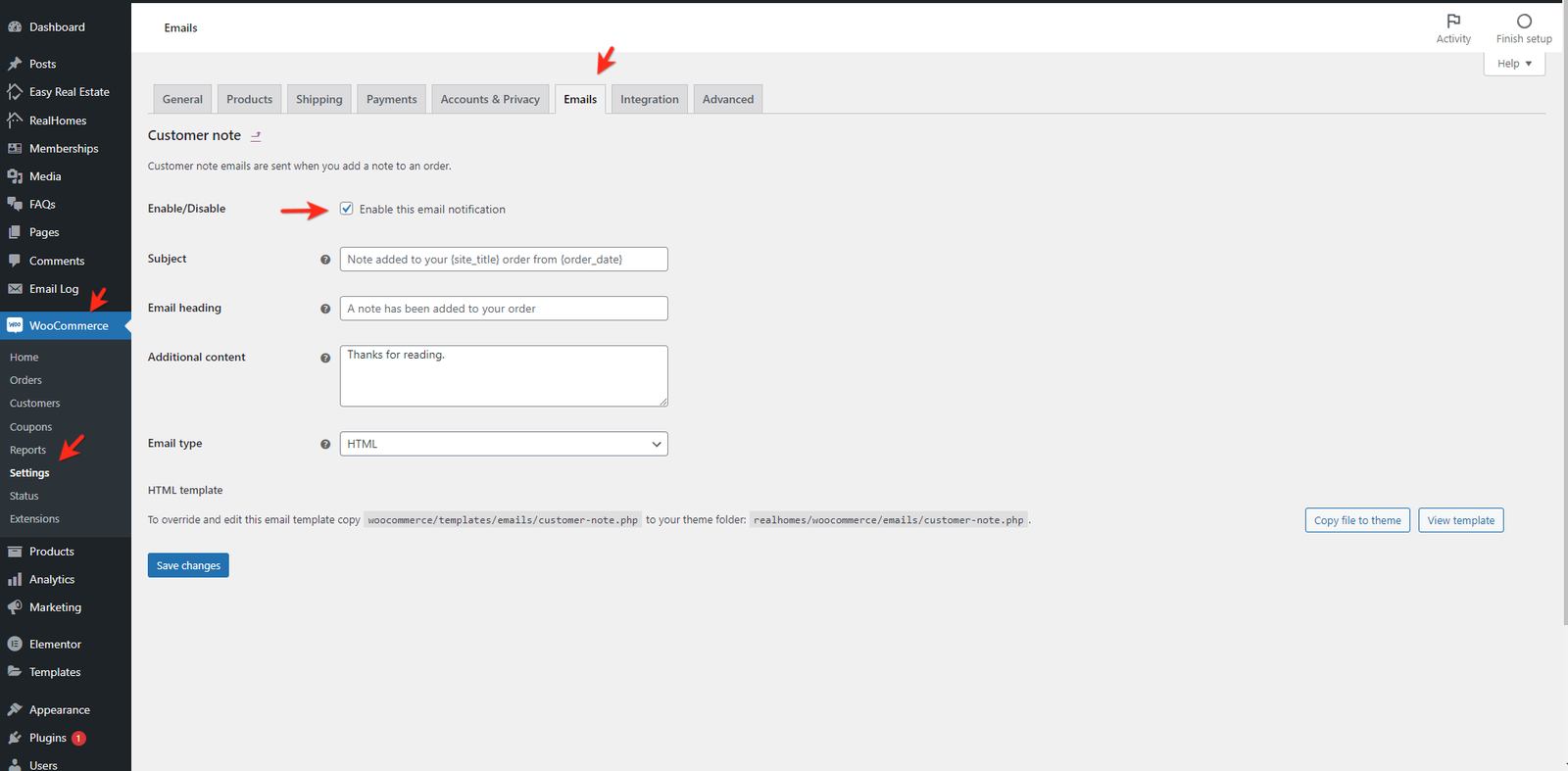Go to WooCommerce Reports

coord(28,451)
